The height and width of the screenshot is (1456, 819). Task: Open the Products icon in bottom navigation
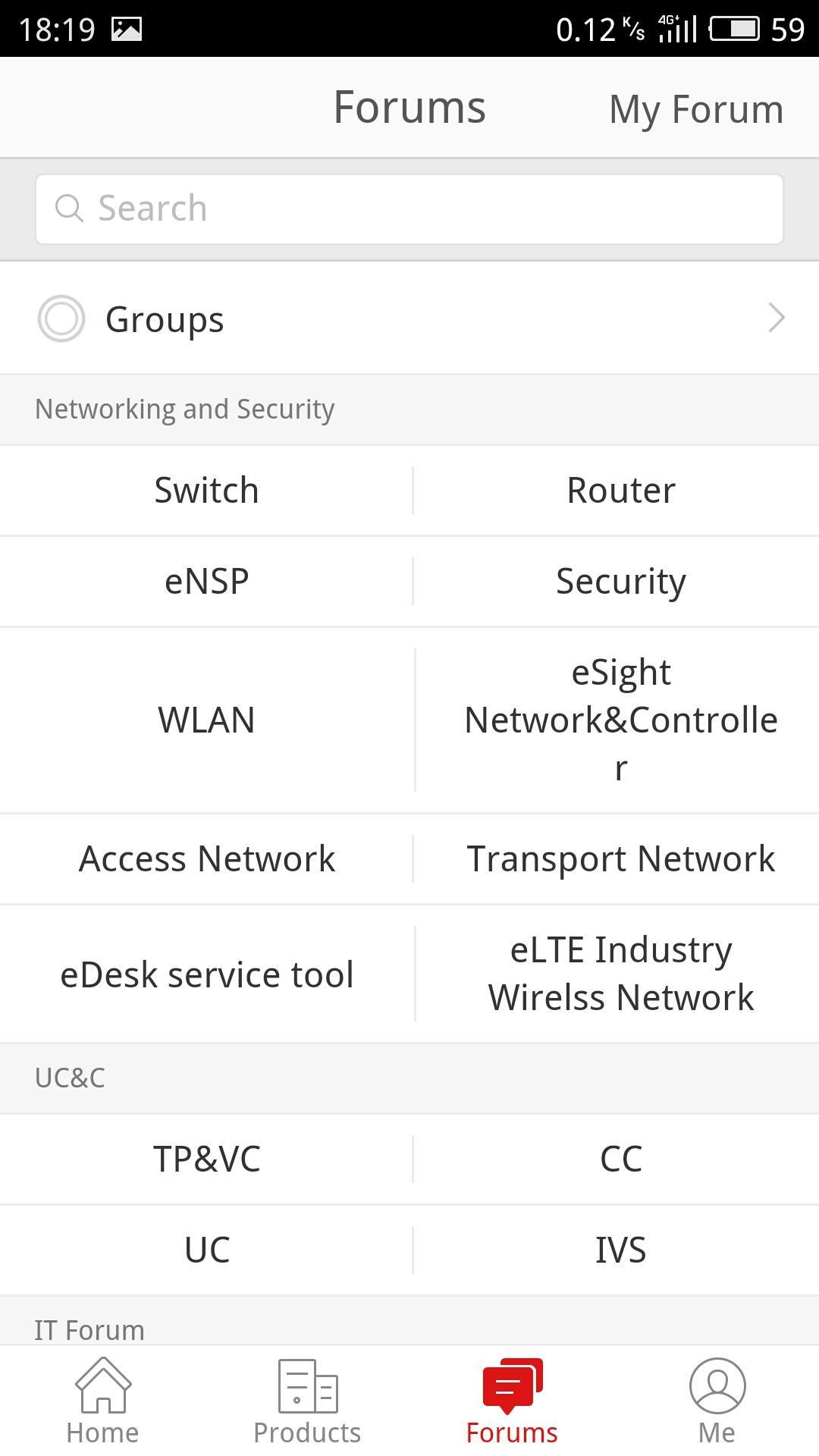pyautogui.click(x=307, y=1386)
